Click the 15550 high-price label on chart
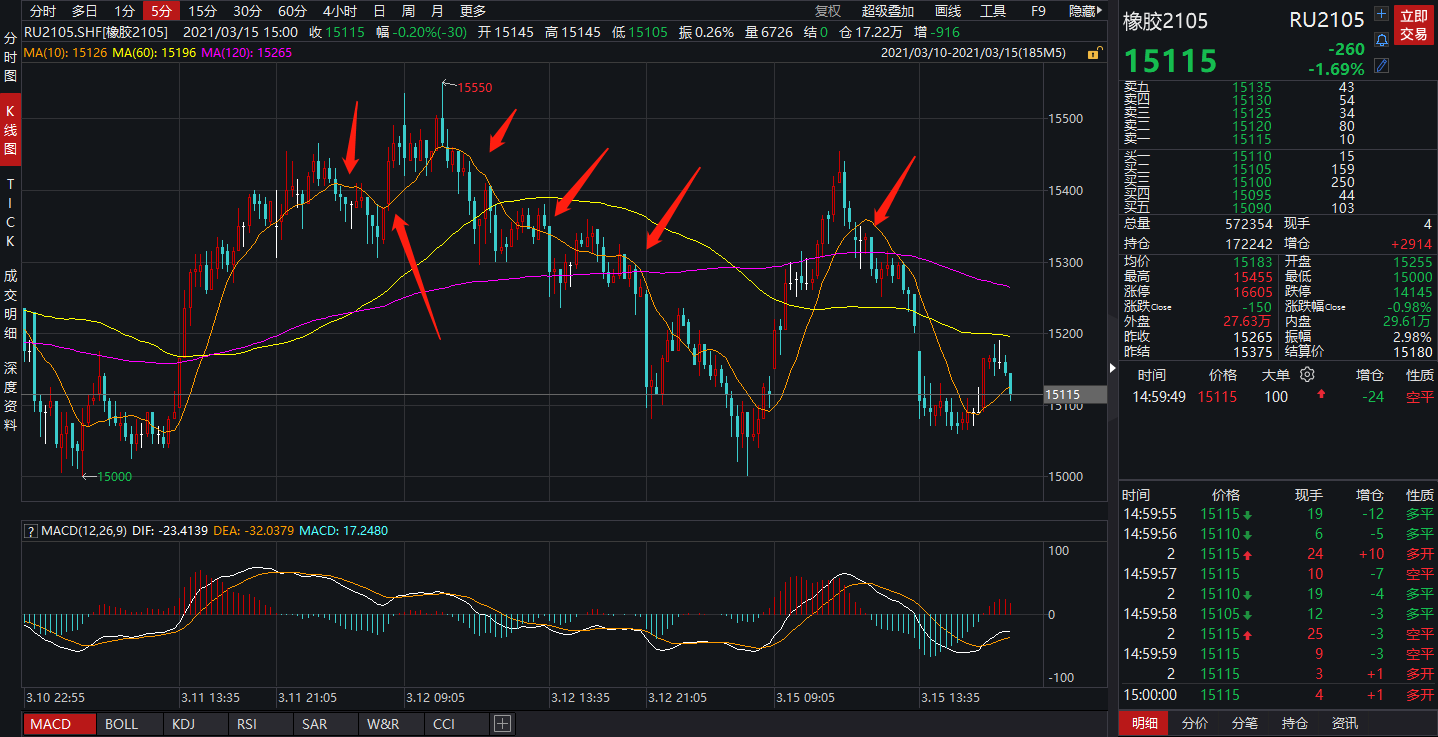This screenshot has width=1438, height=737. (475, 88)
